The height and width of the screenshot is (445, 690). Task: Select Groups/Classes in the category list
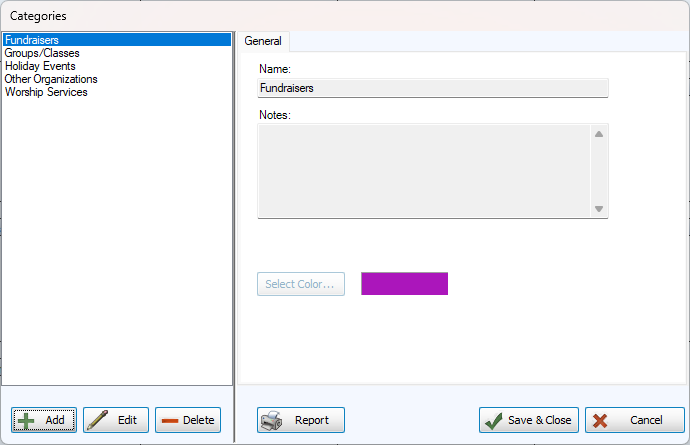coord(42,53)
